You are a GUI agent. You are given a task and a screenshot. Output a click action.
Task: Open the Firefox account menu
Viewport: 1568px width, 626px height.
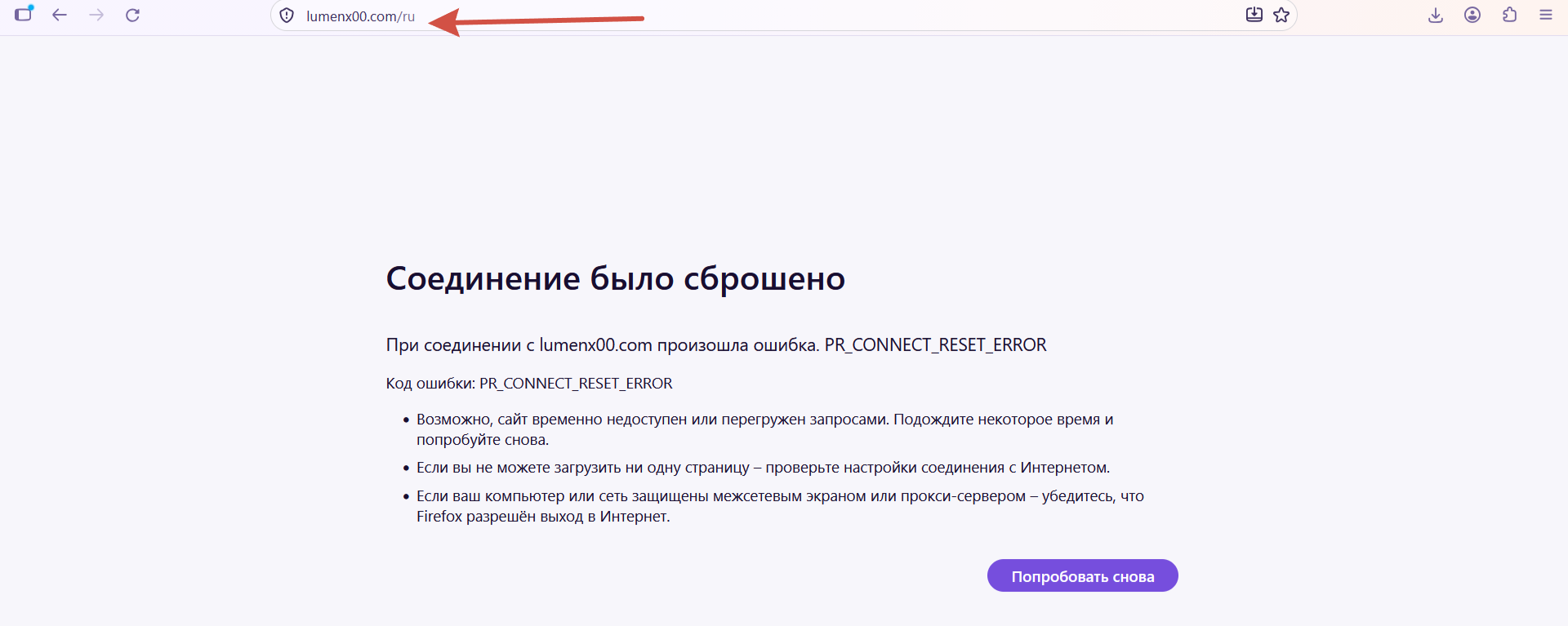click(x=1472, y=15)
